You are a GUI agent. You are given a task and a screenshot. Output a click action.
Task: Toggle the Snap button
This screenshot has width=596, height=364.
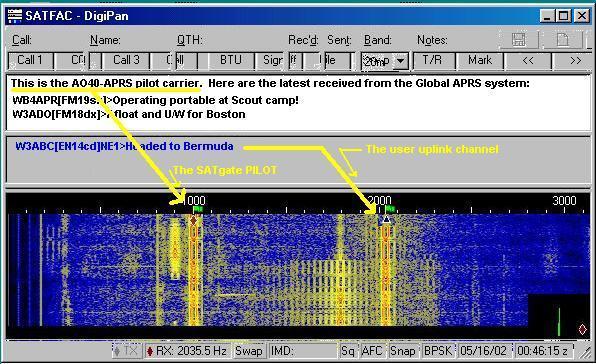tap(403, 351)
